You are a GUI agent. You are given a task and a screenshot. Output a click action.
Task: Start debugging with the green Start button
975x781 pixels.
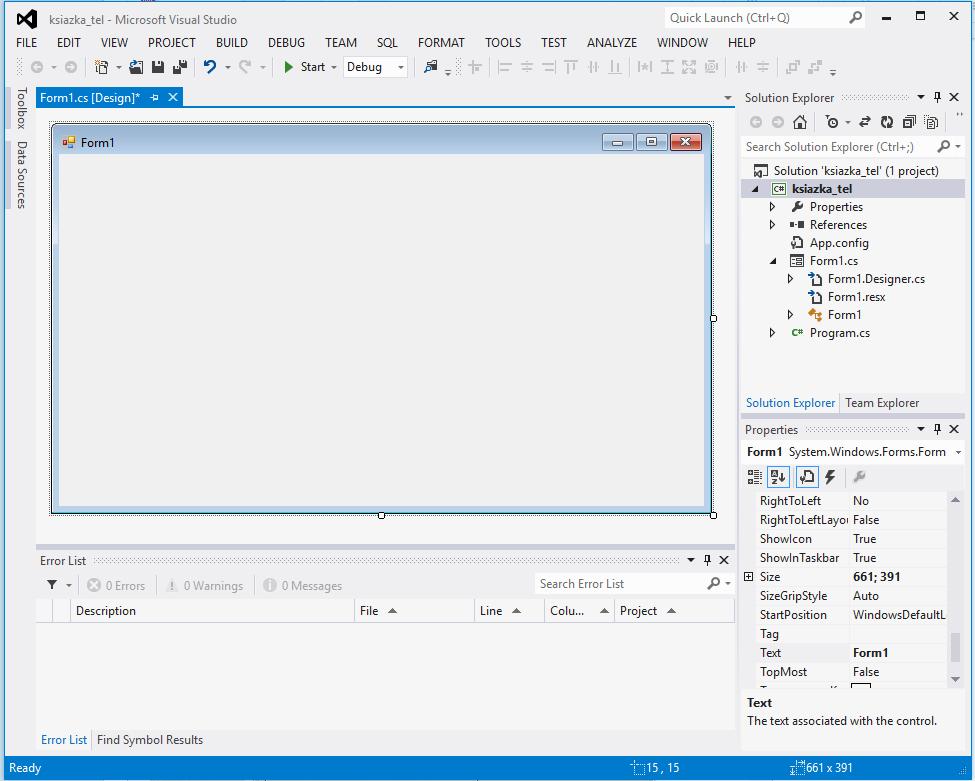[304, 67]
